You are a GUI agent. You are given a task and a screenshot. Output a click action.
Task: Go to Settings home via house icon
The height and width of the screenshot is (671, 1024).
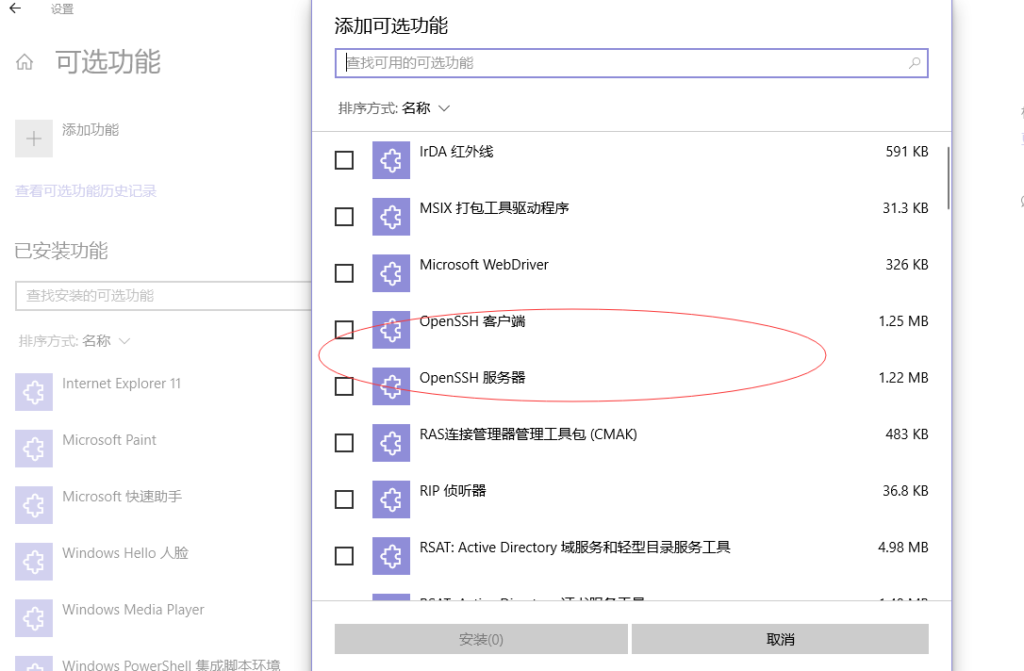point(24,62)
